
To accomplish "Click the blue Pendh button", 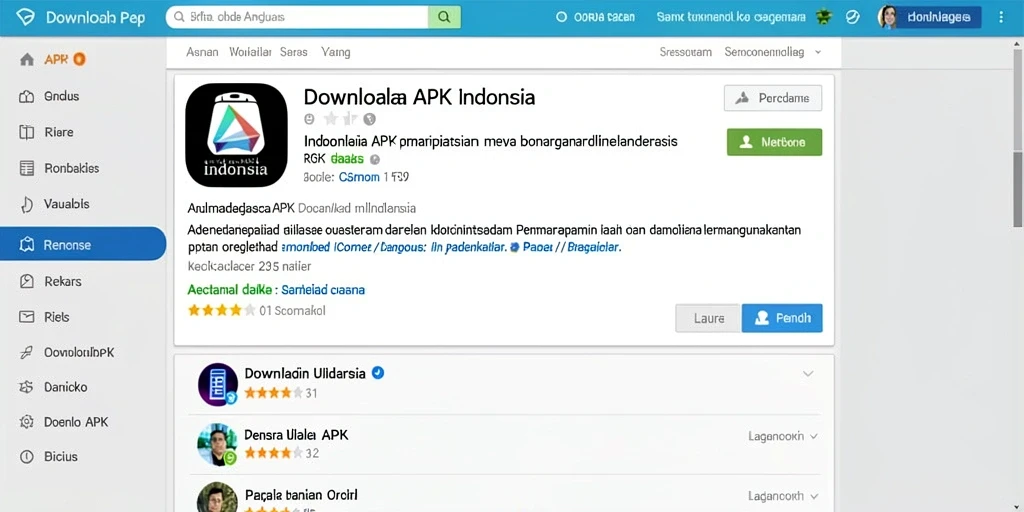I will [782, 318].
